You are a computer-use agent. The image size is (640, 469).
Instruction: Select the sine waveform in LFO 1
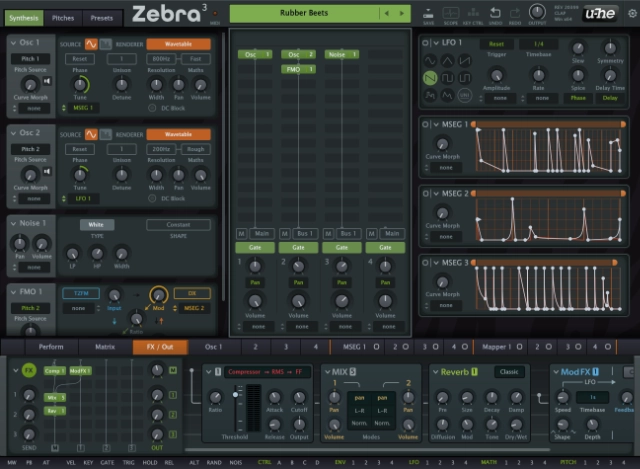coord(430,61)
